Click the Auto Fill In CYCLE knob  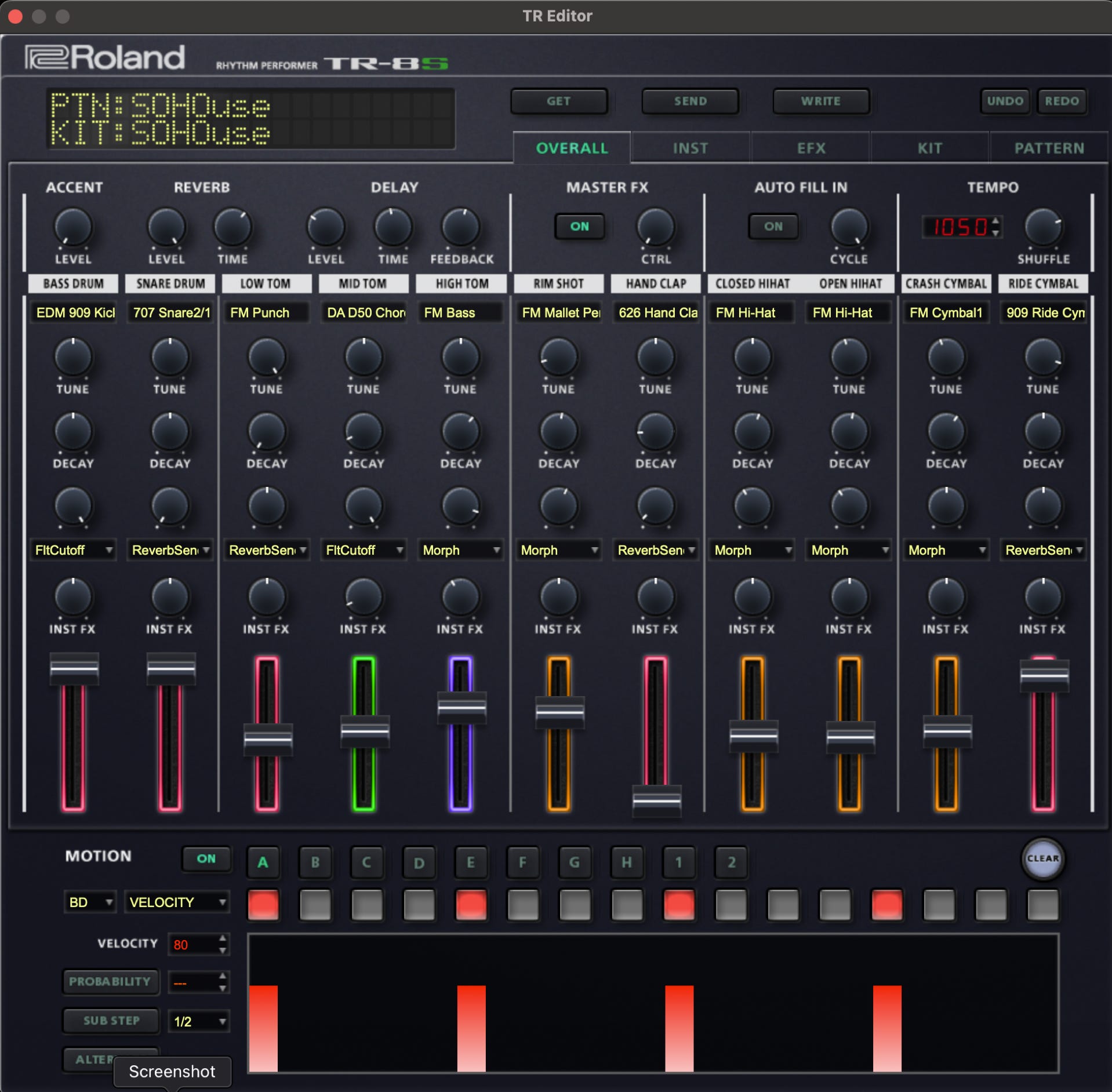coord(849,227)
